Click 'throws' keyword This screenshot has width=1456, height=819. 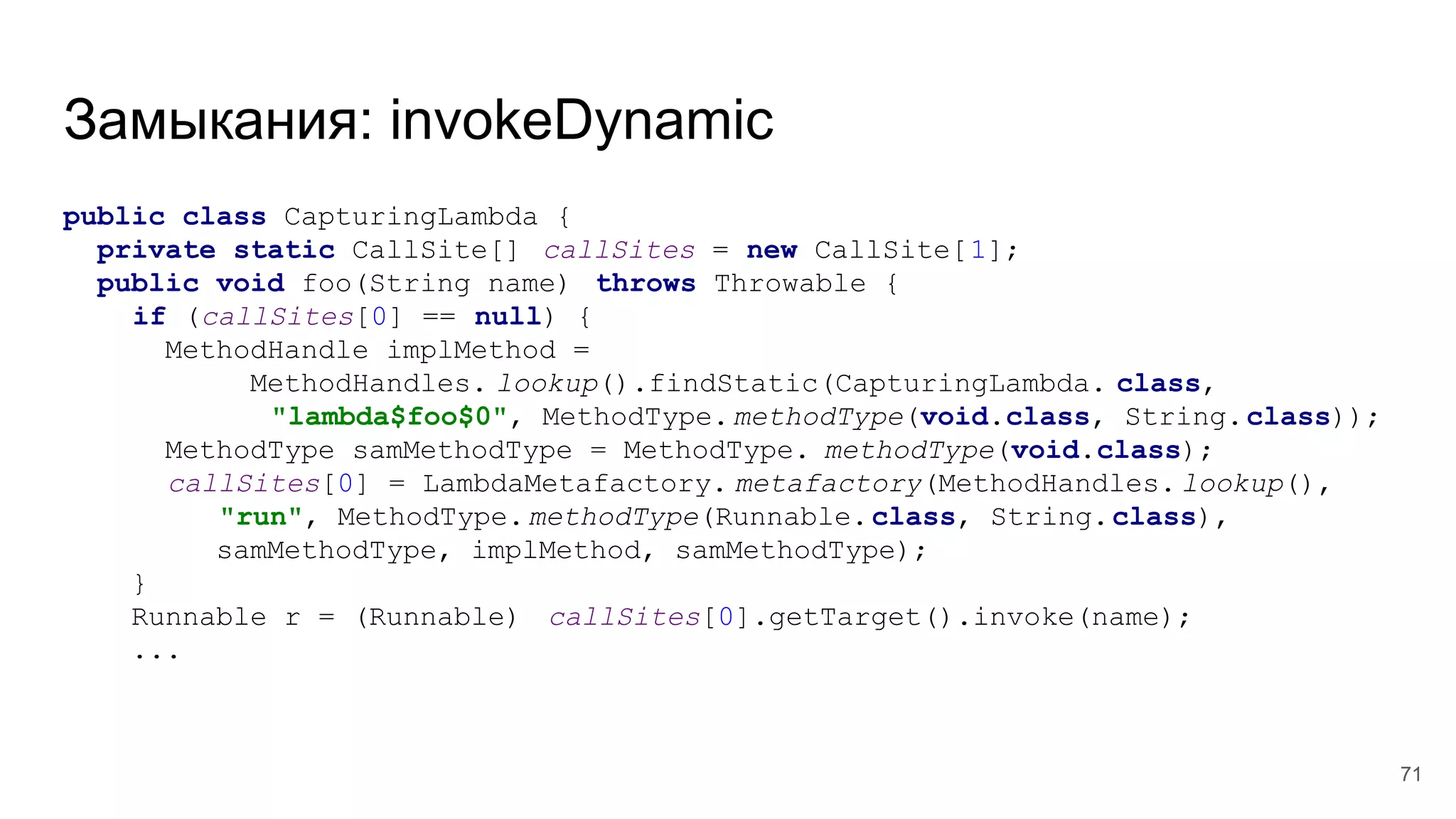646,284
